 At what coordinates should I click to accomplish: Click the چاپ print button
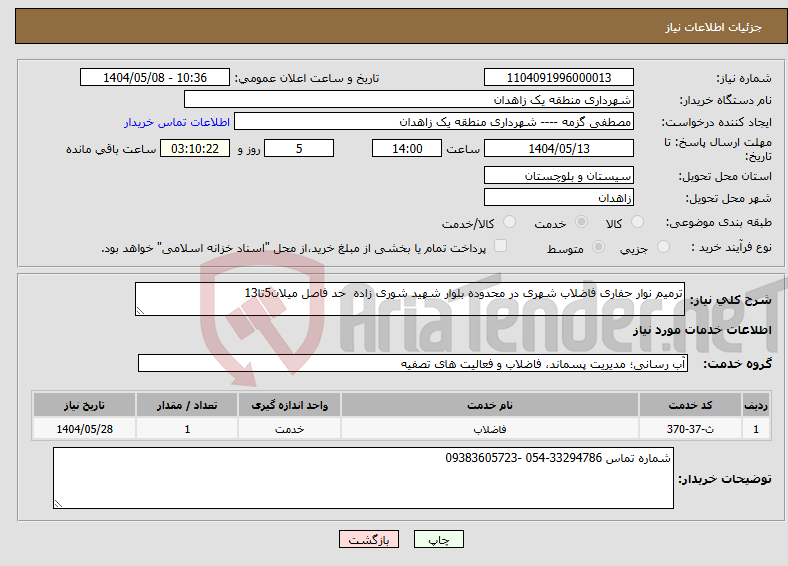point(438,539)
